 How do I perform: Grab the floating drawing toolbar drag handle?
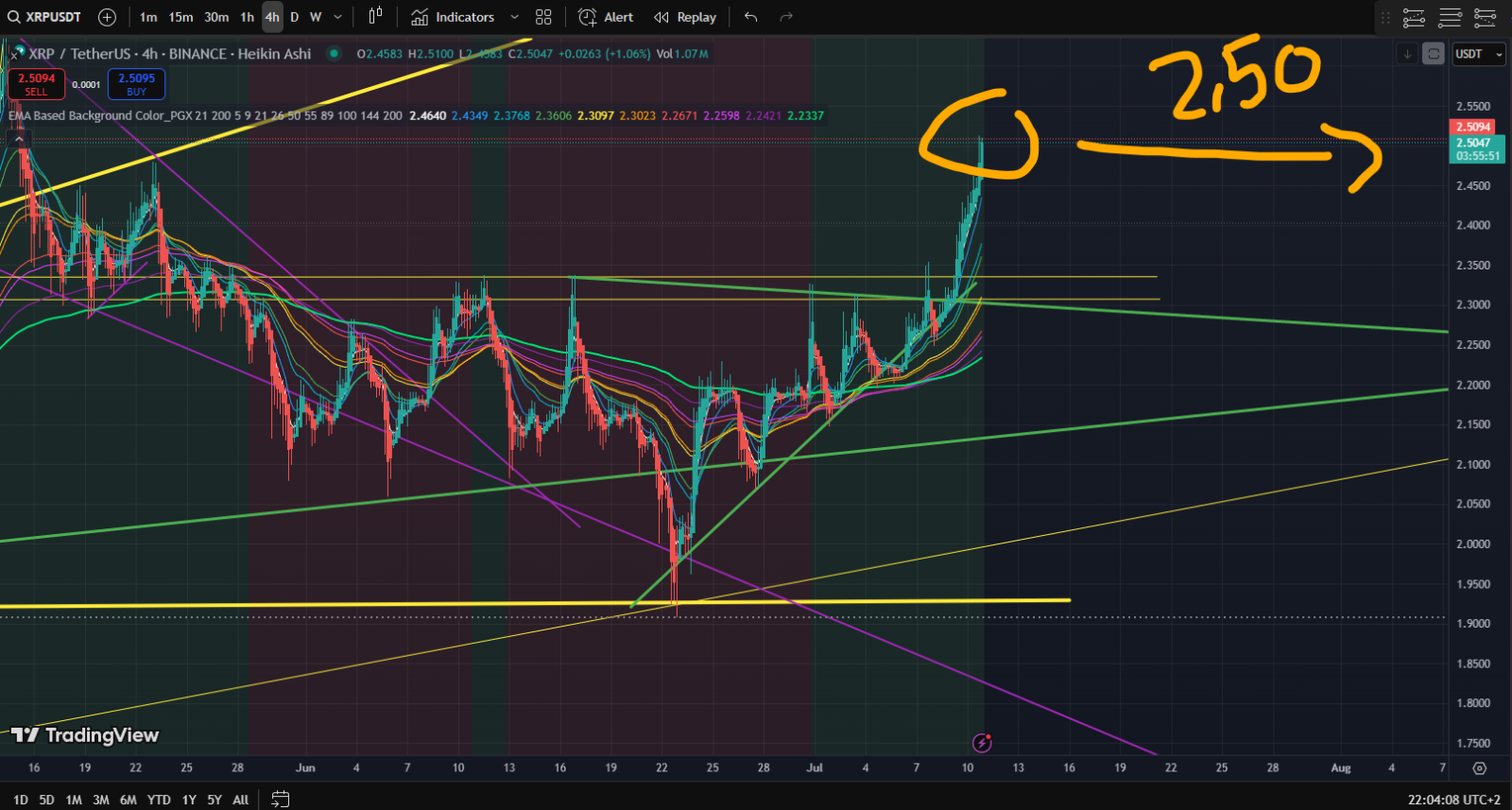point(1385,17)
